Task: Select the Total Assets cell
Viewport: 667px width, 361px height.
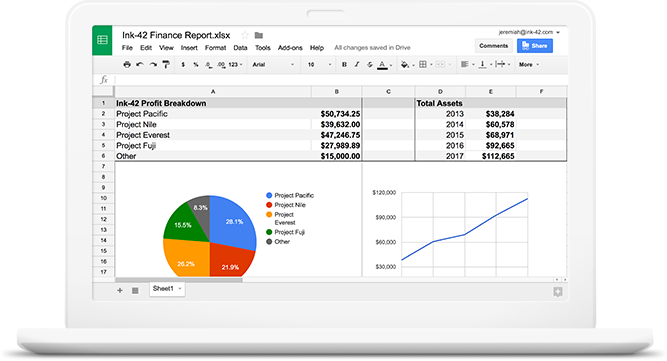Action: coord(440,103)
